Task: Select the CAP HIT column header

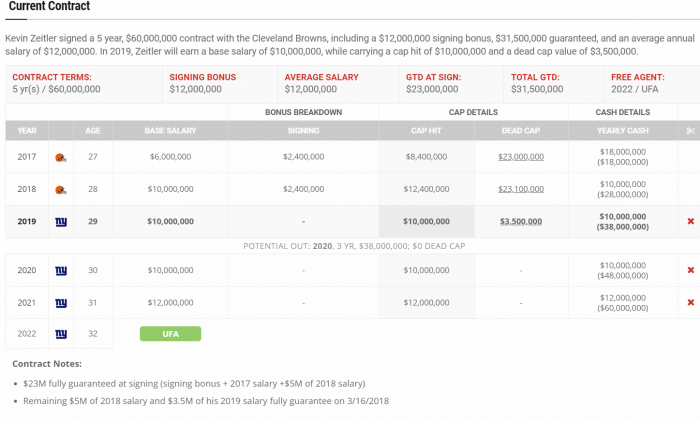Action: [426, 131]
